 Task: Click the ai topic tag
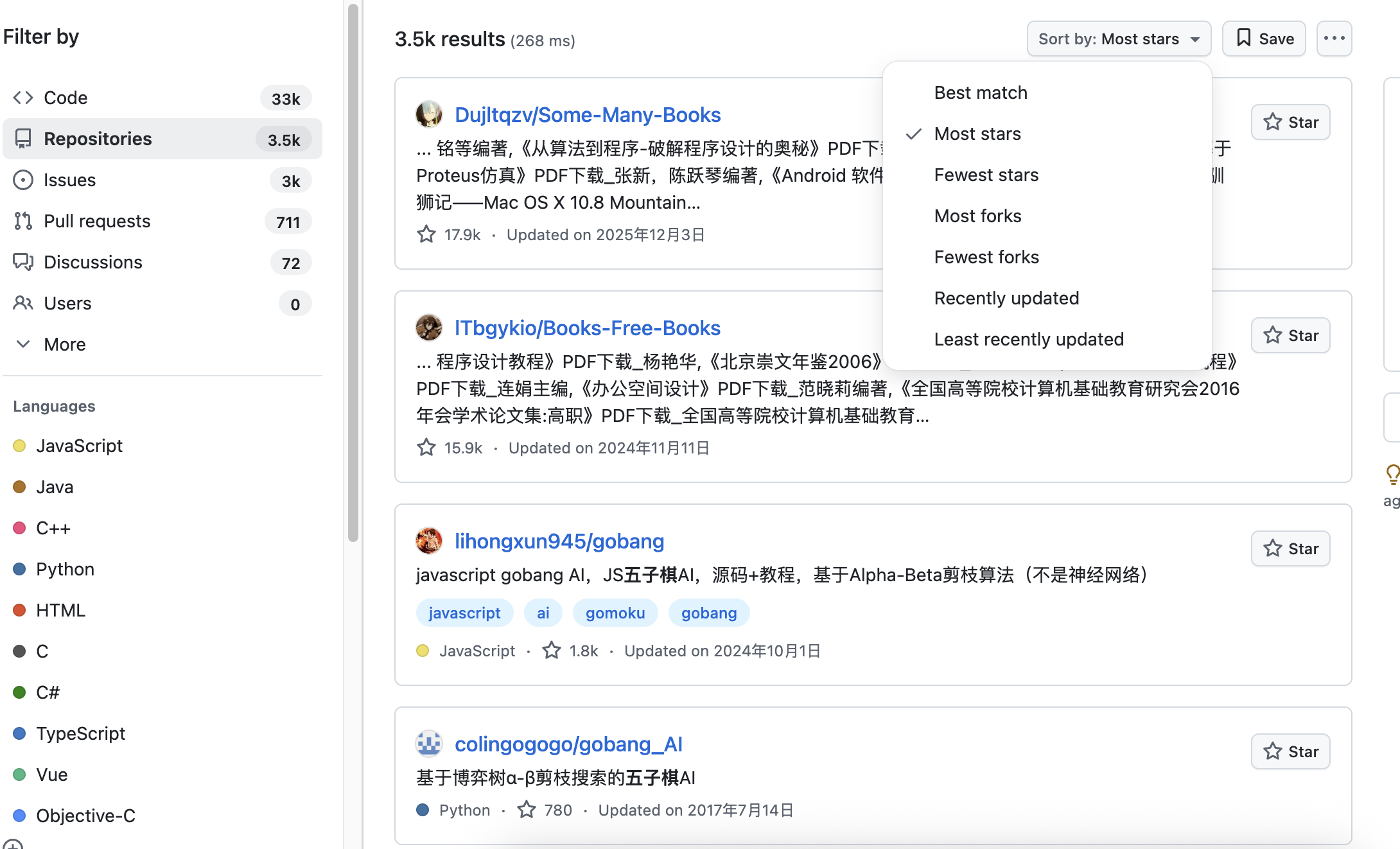click(543, 613)
